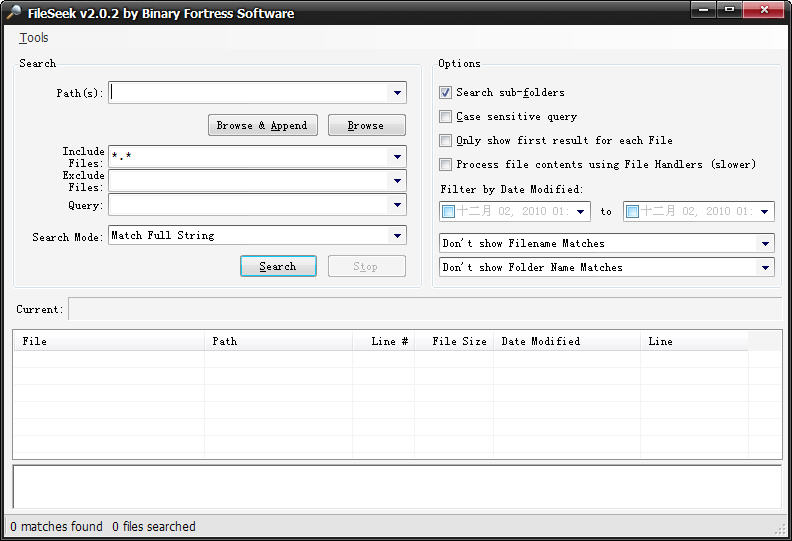792x541 pixels.
Task: Expand the Path(s) dropdown arrow
Action: click(398, 93)
